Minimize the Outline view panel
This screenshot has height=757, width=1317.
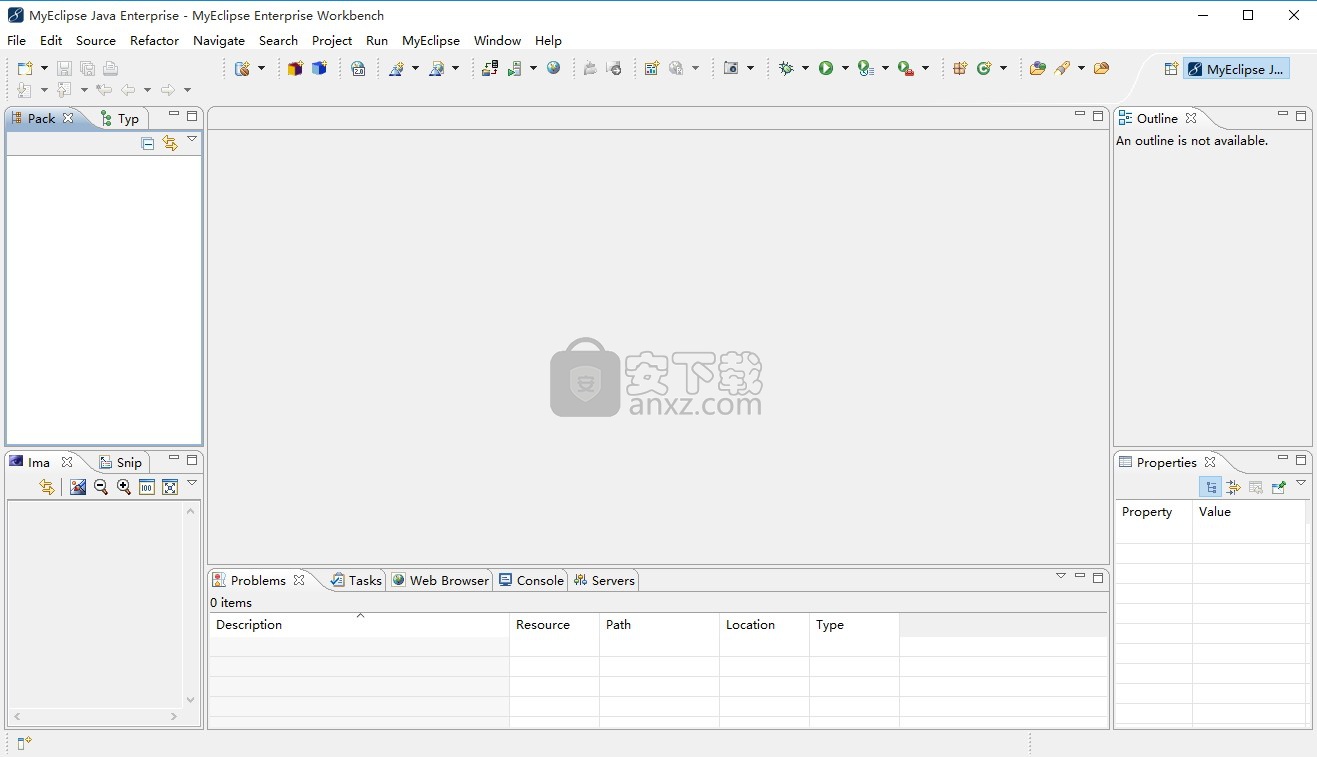pyautogui.click(x=1283, y=115)
